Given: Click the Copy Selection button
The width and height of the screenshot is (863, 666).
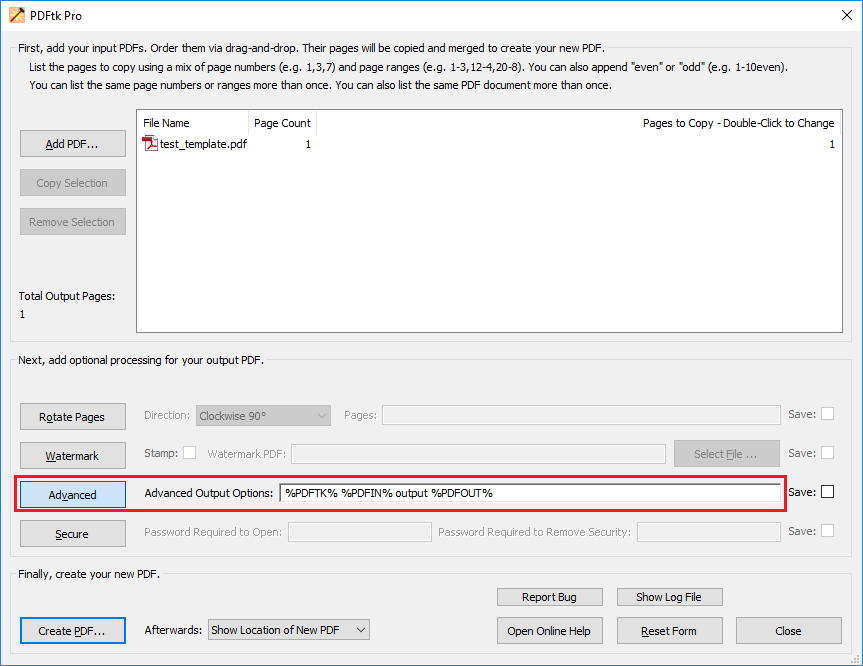Looking at the screenshot, I should click(73, 183).
